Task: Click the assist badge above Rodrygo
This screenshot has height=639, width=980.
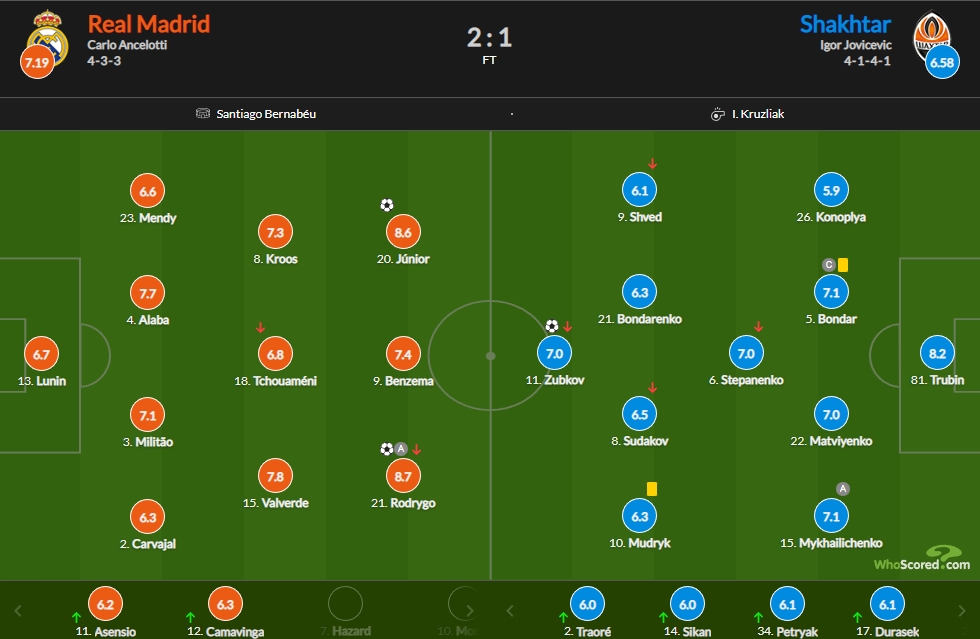Action: (401, 449)
